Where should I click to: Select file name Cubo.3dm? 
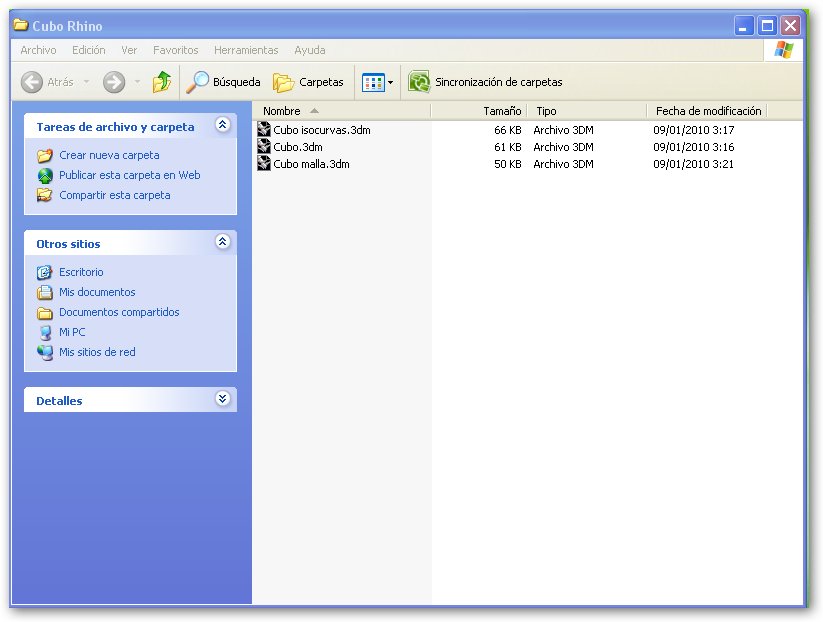coord(298,147)
